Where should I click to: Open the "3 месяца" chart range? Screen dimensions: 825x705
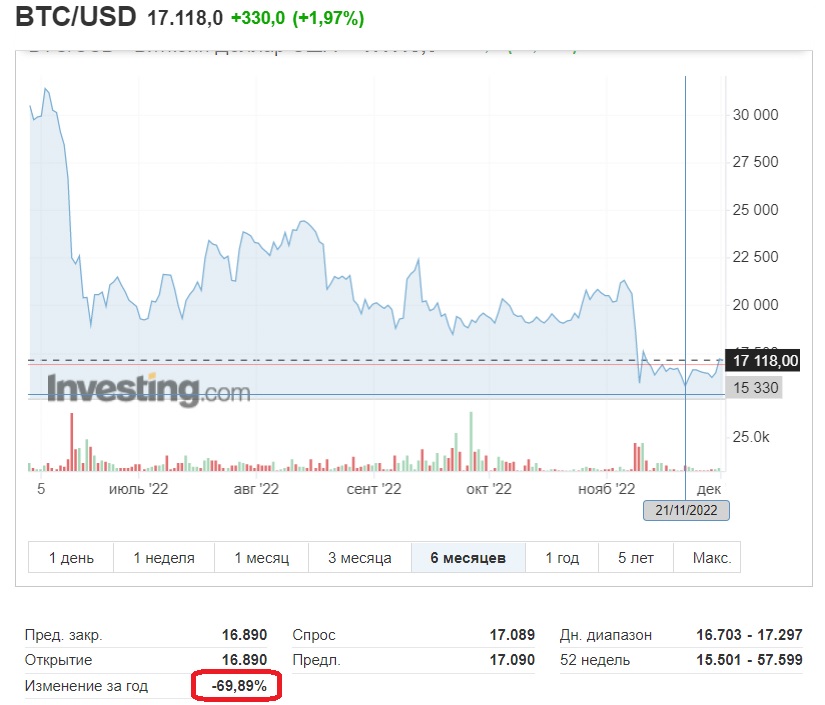coord(360,558)
